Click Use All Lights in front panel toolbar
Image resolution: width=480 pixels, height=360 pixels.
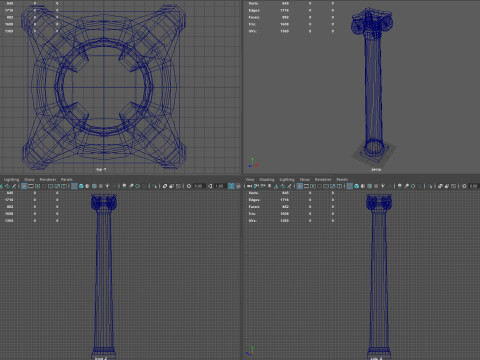pos(107,186)
